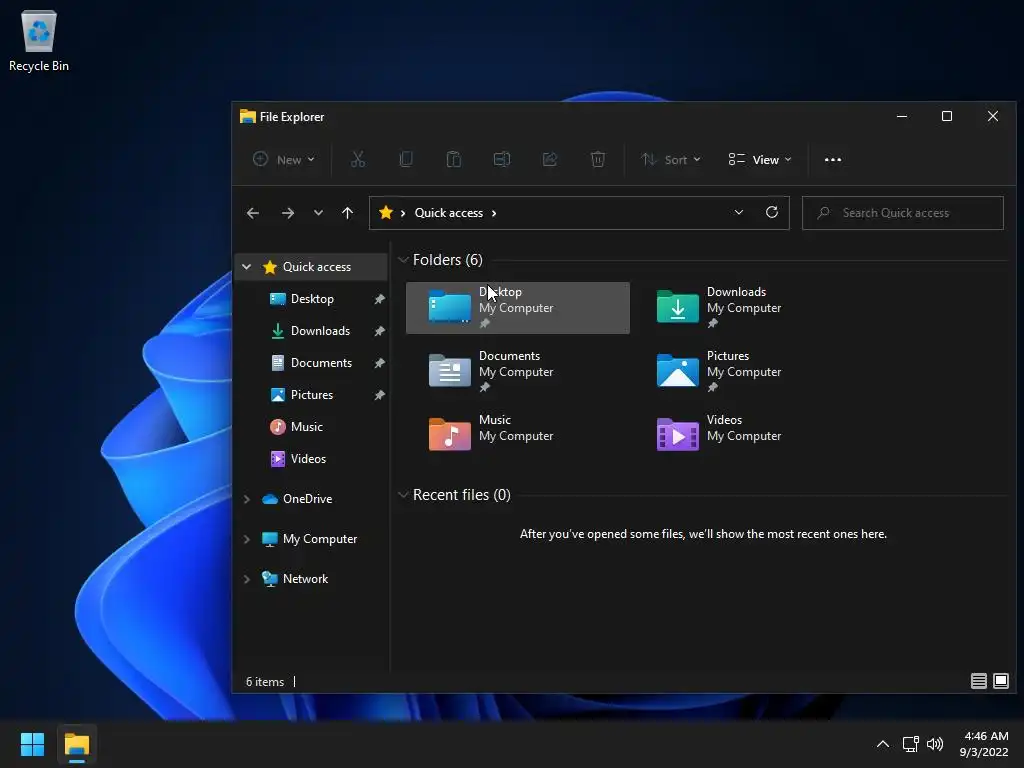Screen dimensions: 1024x768
Task: Click the Search Quick access field
Action: (903, 213)
